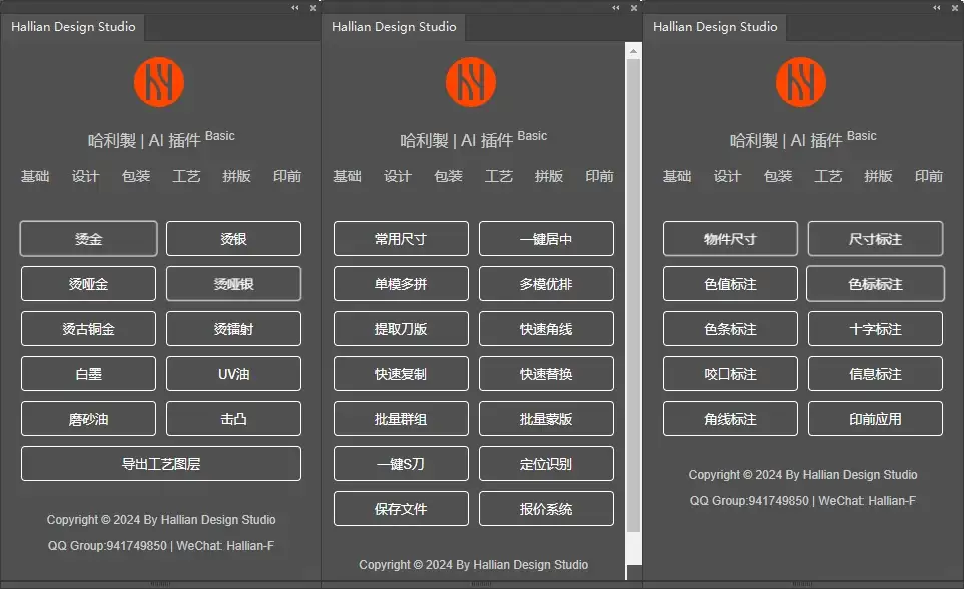Collapse middle panel with double-arrow icon

click(616, 8)
